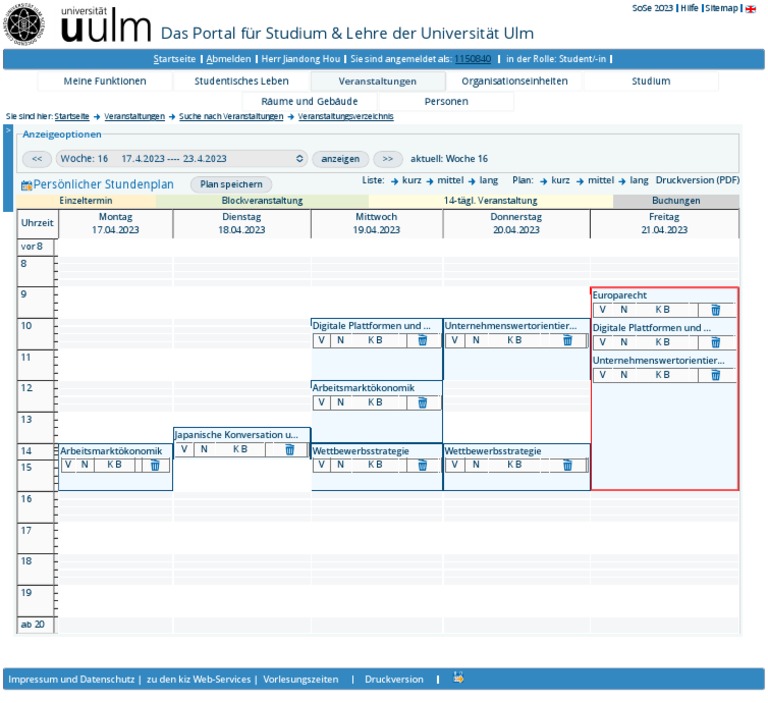The height and width of the screenshot is (703, 768).
Task: Trash the Japanische Konversation entry
Action: [289, 449]
